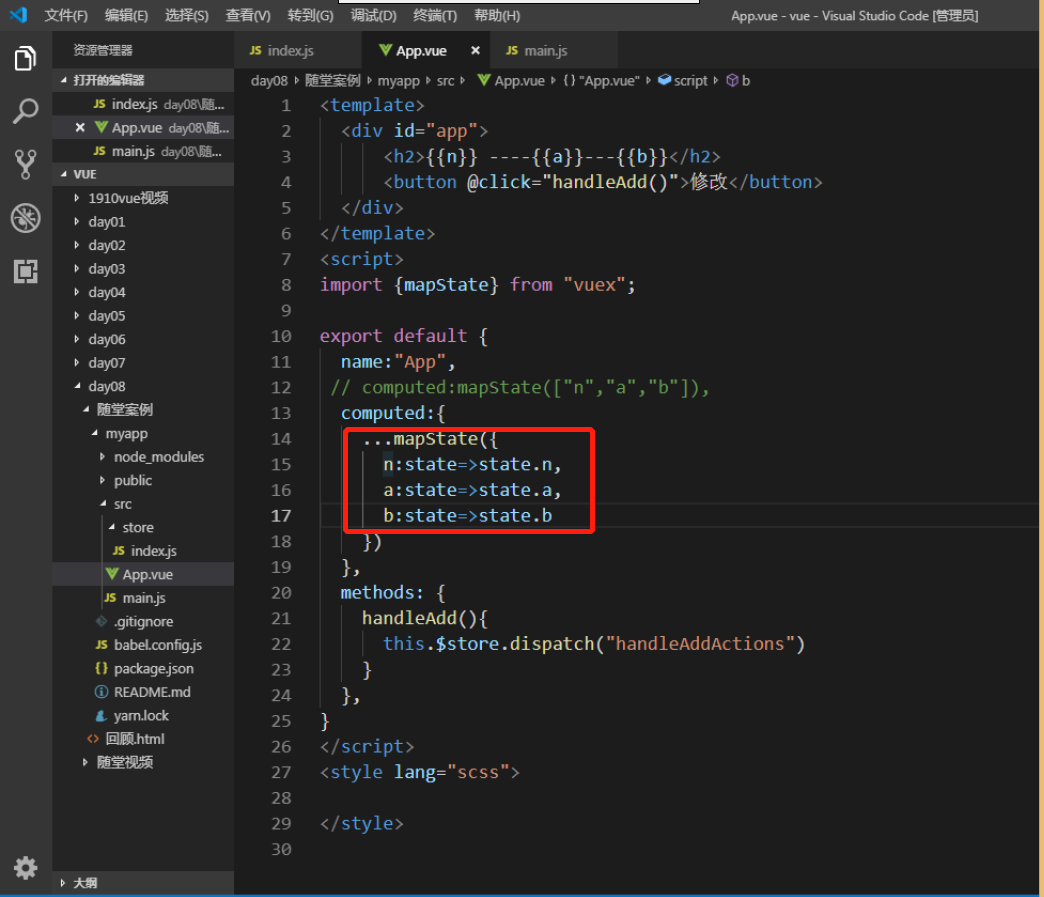Click the script breadcrumb segment
The height and width of the screenshot is (897, 1044).
682,81
